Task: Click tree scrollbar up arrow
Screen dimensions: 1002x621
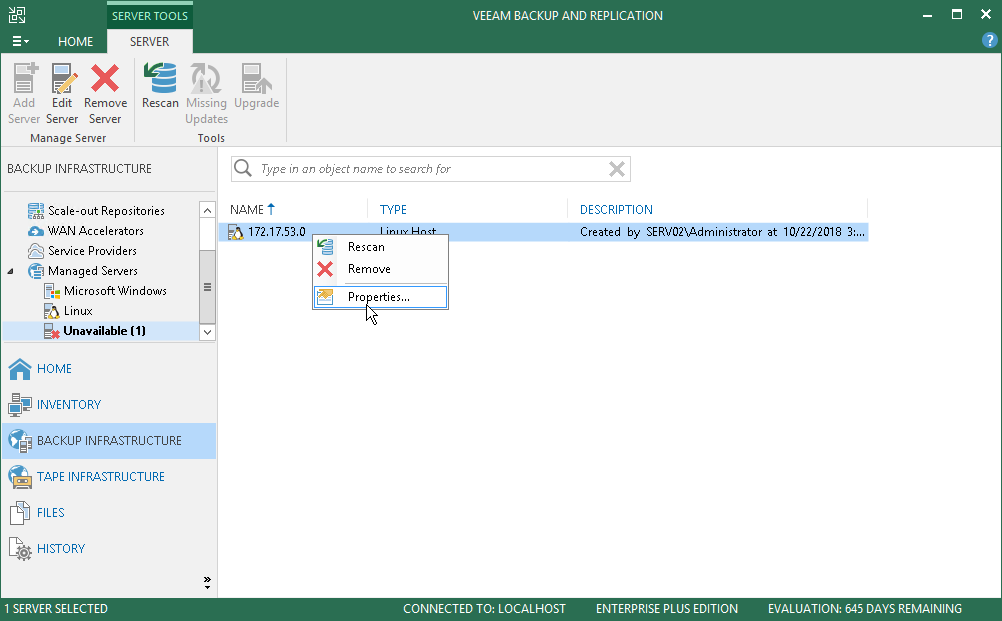Action: tap(207, 210)
